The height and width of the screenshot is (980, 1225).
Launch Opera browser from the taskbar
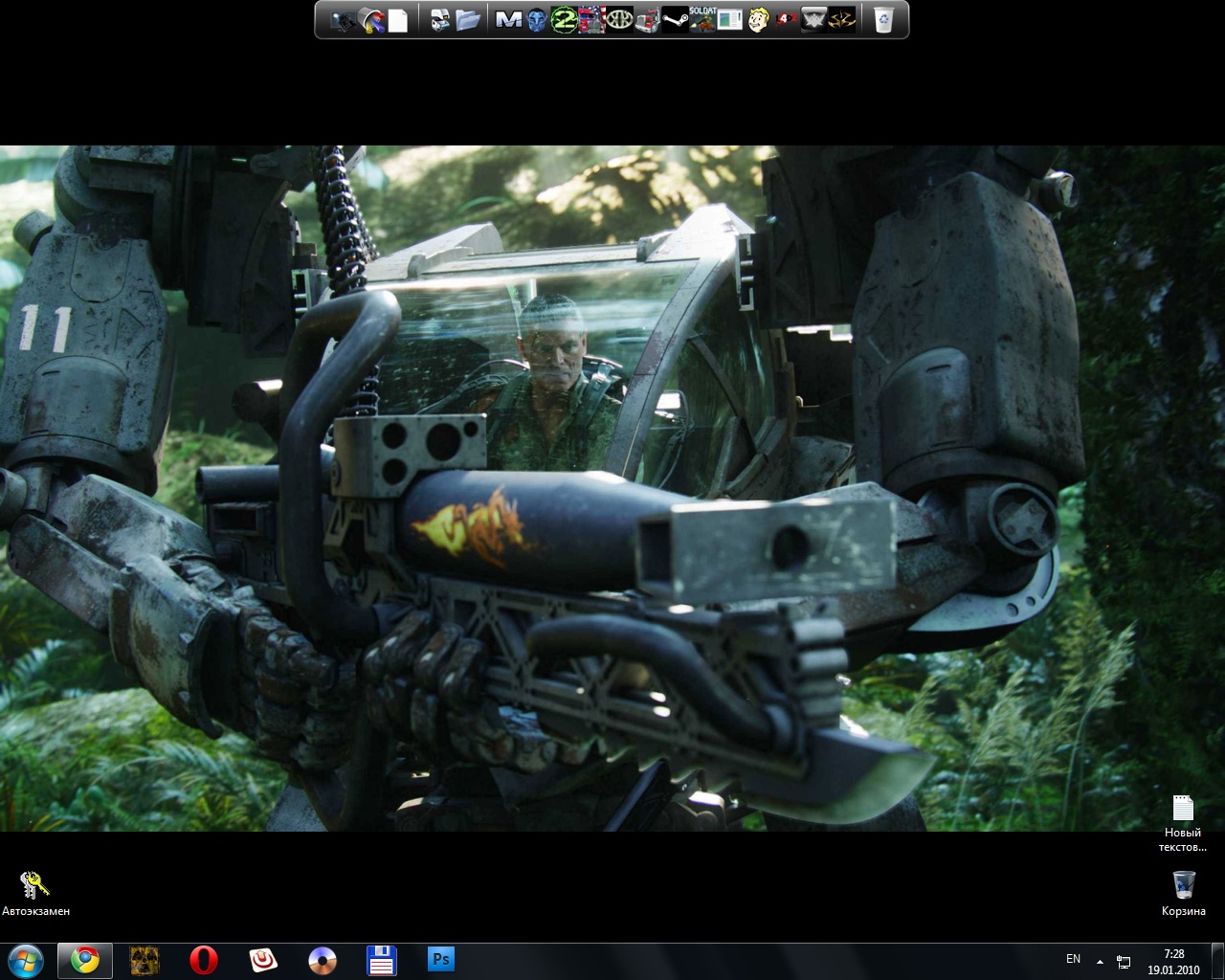pos(203,959)
